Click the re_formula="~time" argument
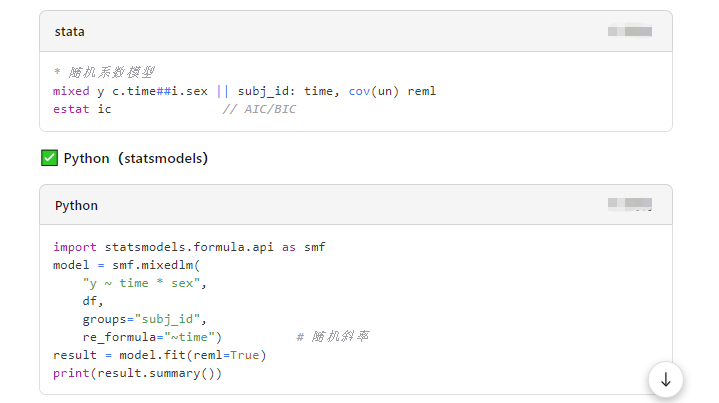This screenshot has height=403, width=719. (x=152, y=337)
